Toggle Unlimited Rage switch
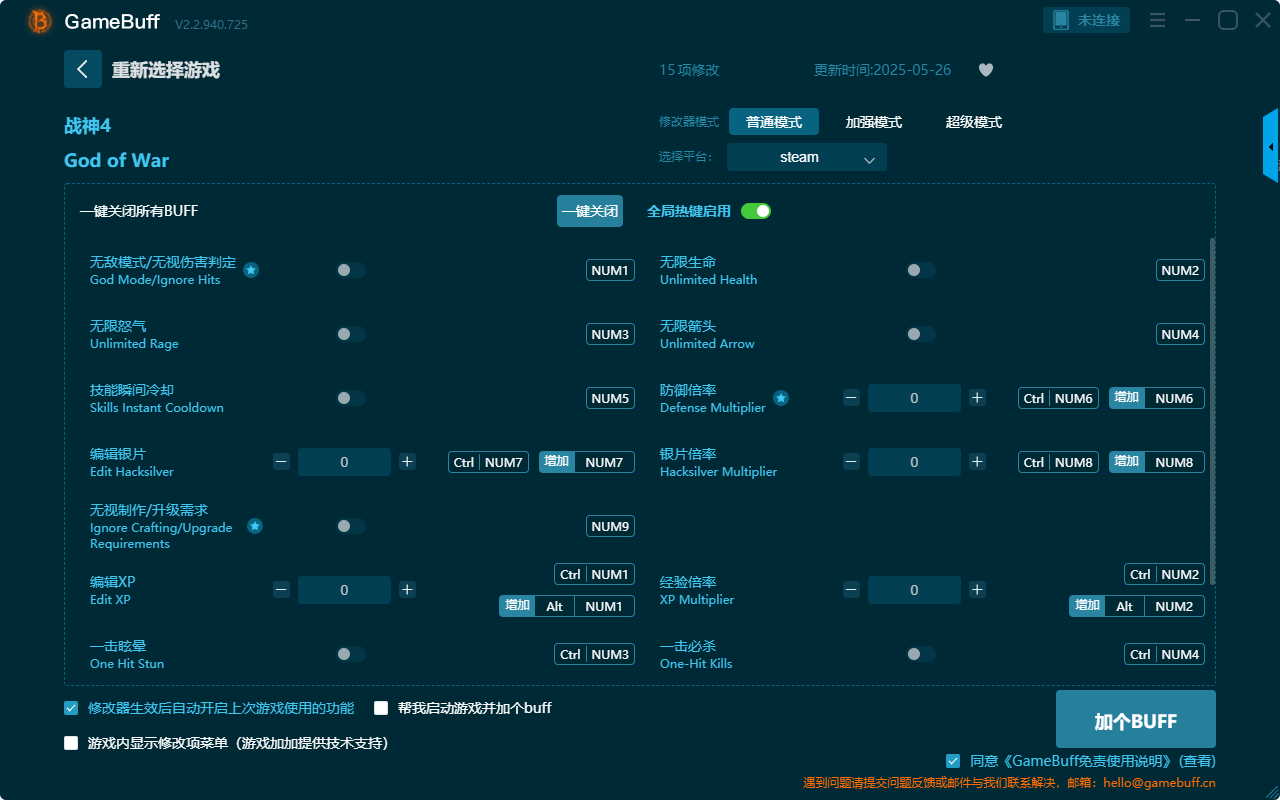Viewport: 1280px width, 800px height. point(351,334)
